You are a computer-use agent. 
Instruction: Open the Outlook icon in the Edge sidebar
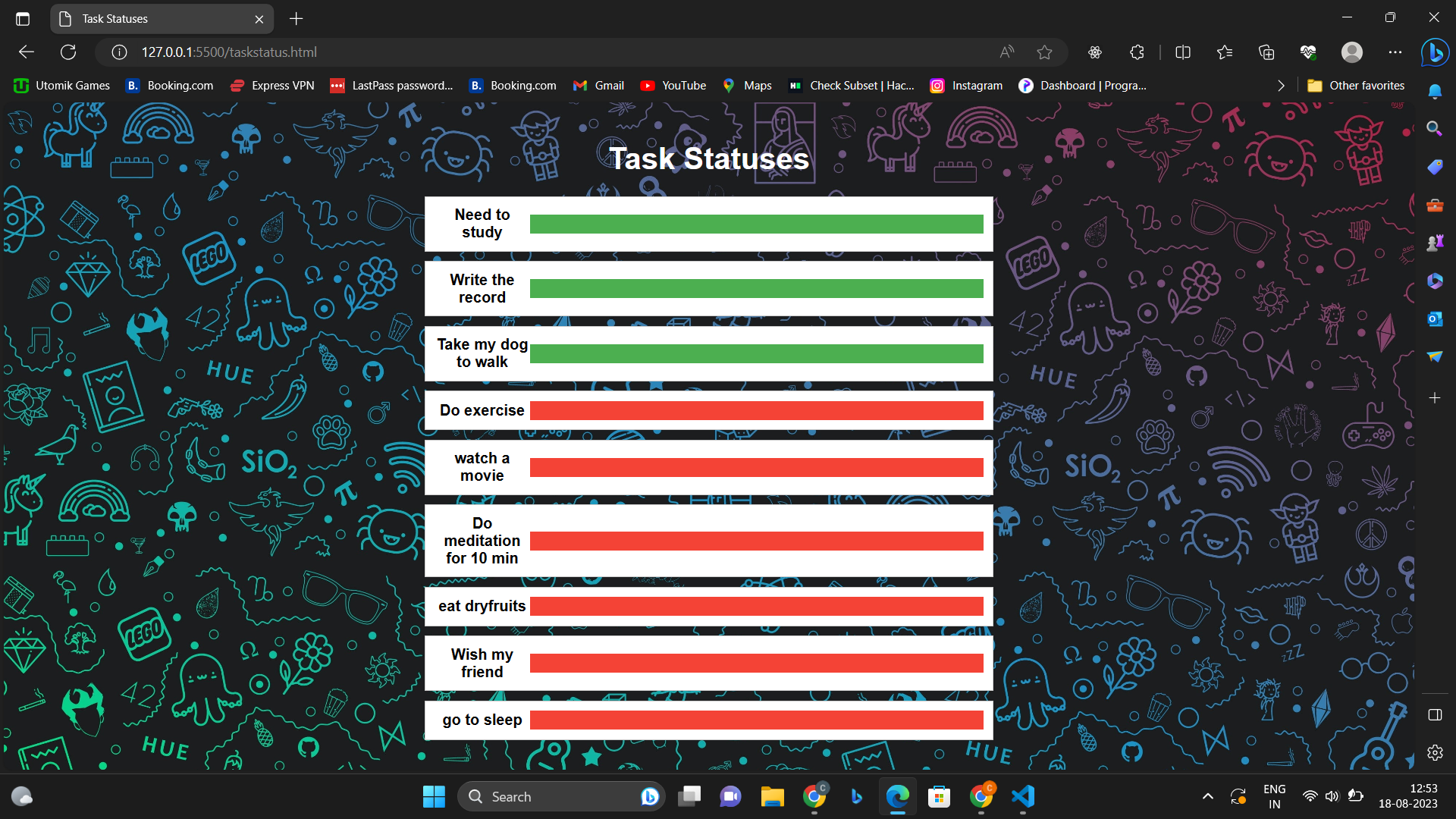[x=1435, y=318]
